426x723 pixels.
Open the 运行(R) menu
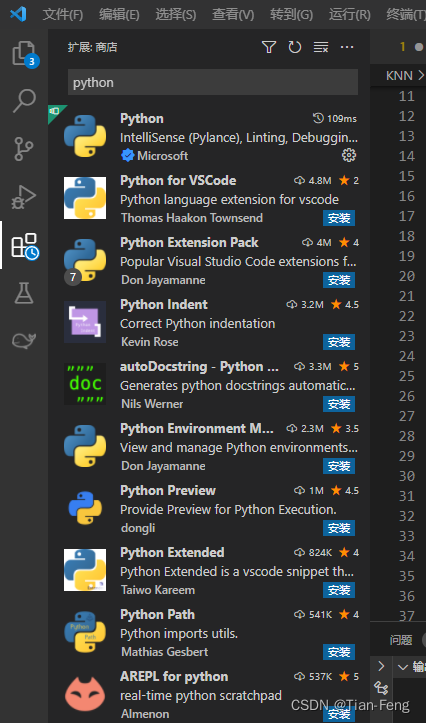(349, 14)
